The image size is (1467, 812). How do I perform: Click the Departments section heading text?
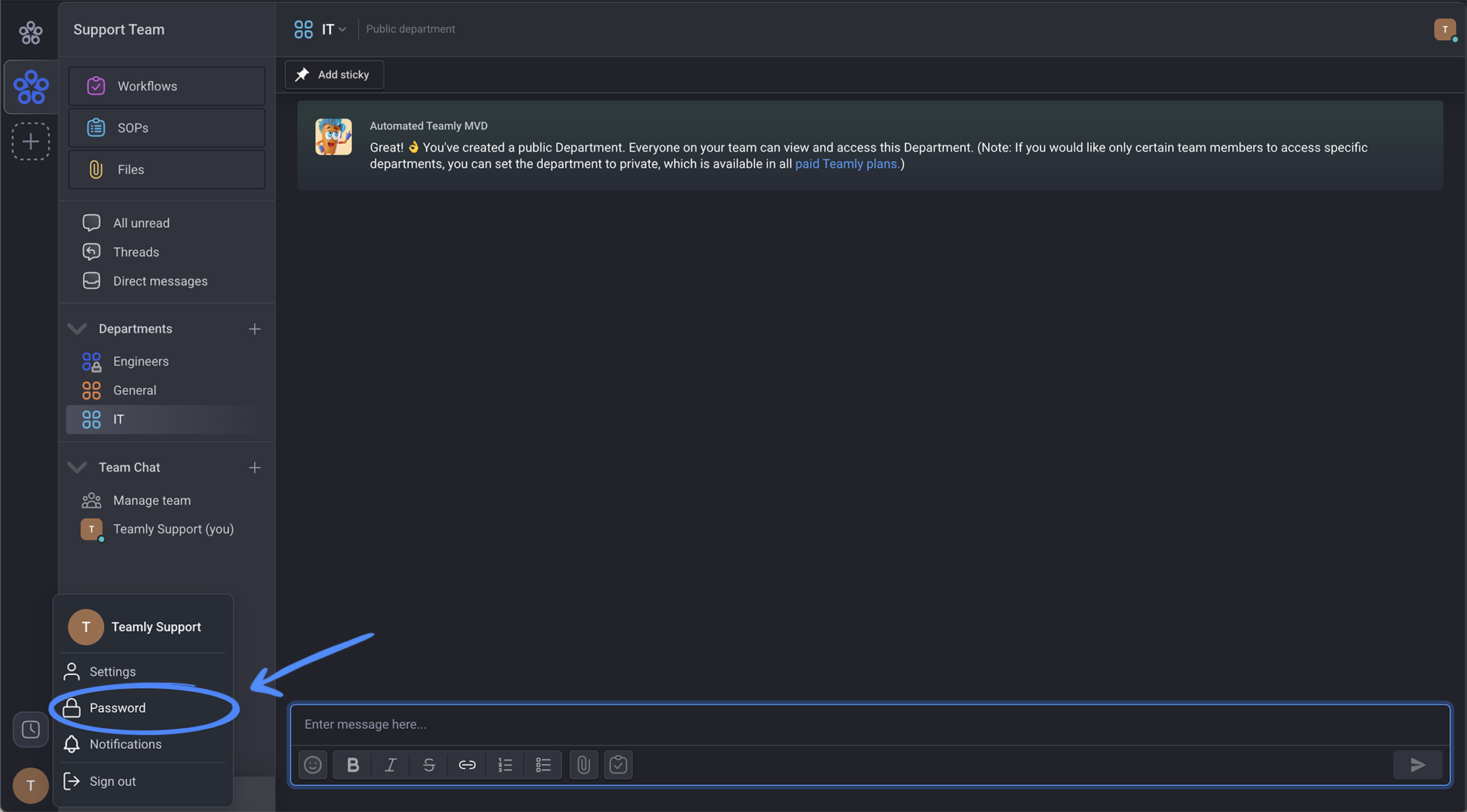coord(136,329)
